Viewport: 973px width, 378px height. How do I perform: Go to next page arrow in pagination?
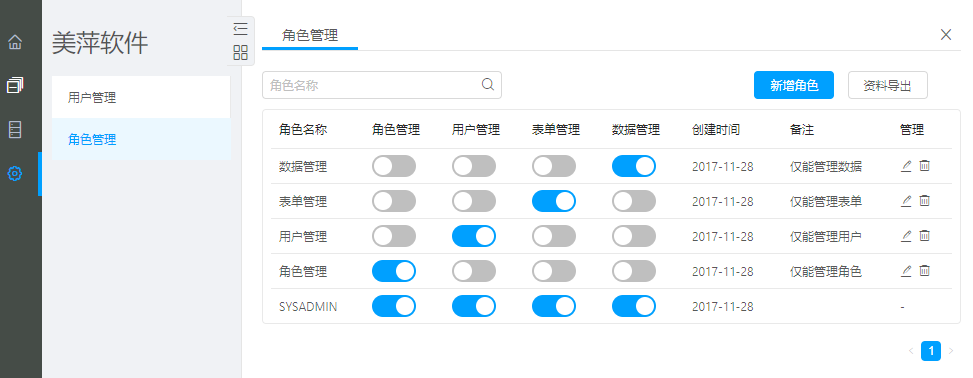[x=951, y=351]
